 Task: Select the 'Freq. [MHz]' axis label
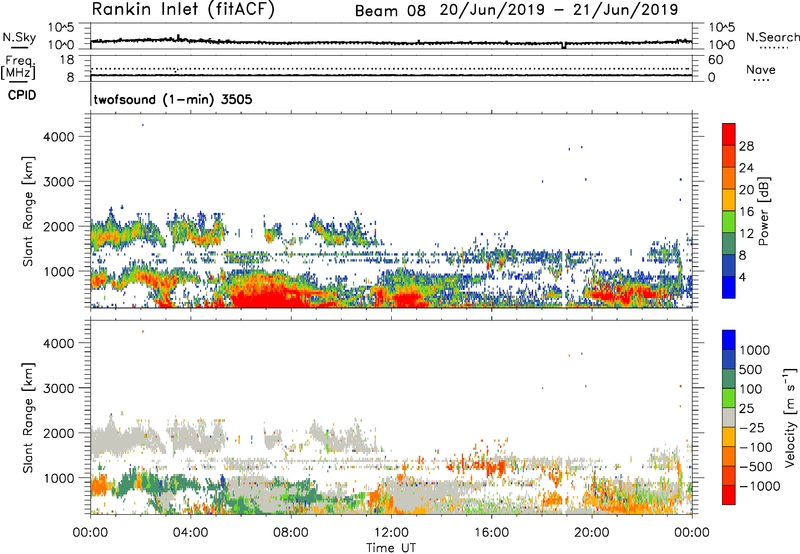[19, 68]
